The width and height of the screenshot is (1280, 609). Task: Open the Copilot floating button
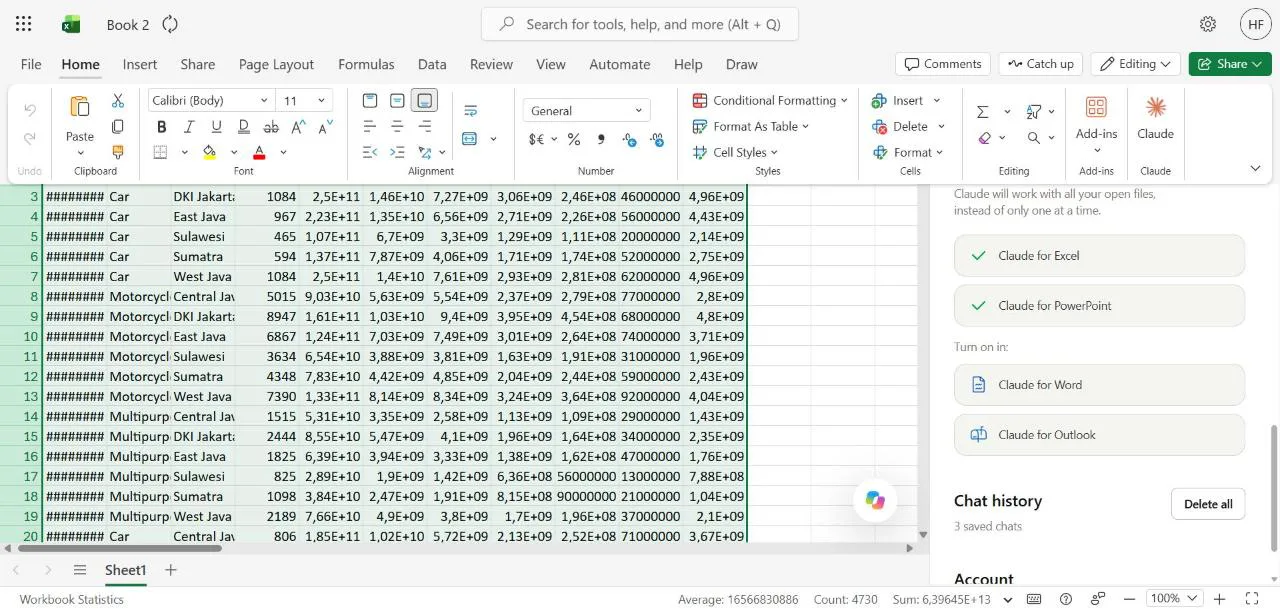[x=875, y=500]
